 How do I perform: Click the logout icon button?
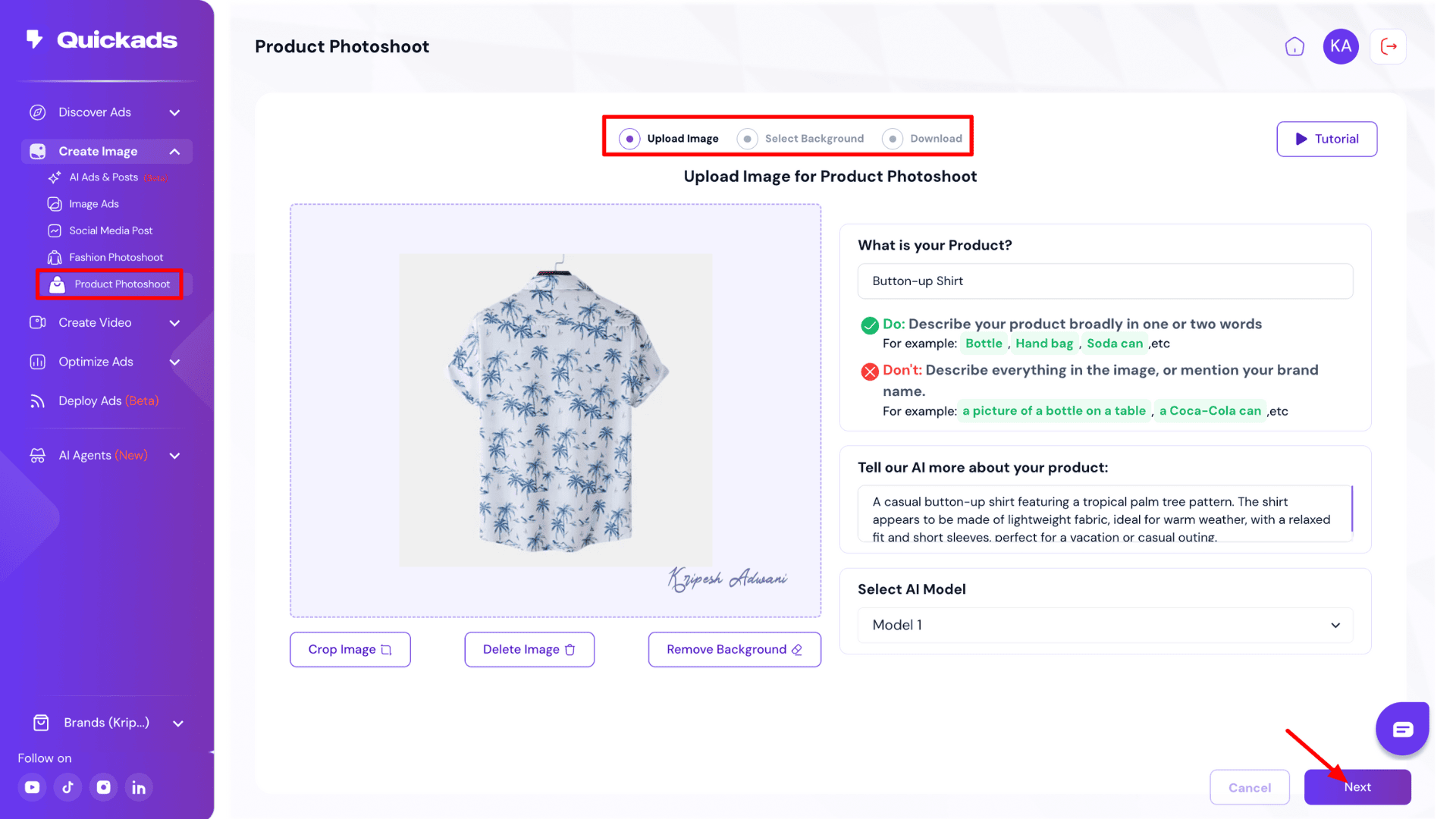click(1389, 47)
